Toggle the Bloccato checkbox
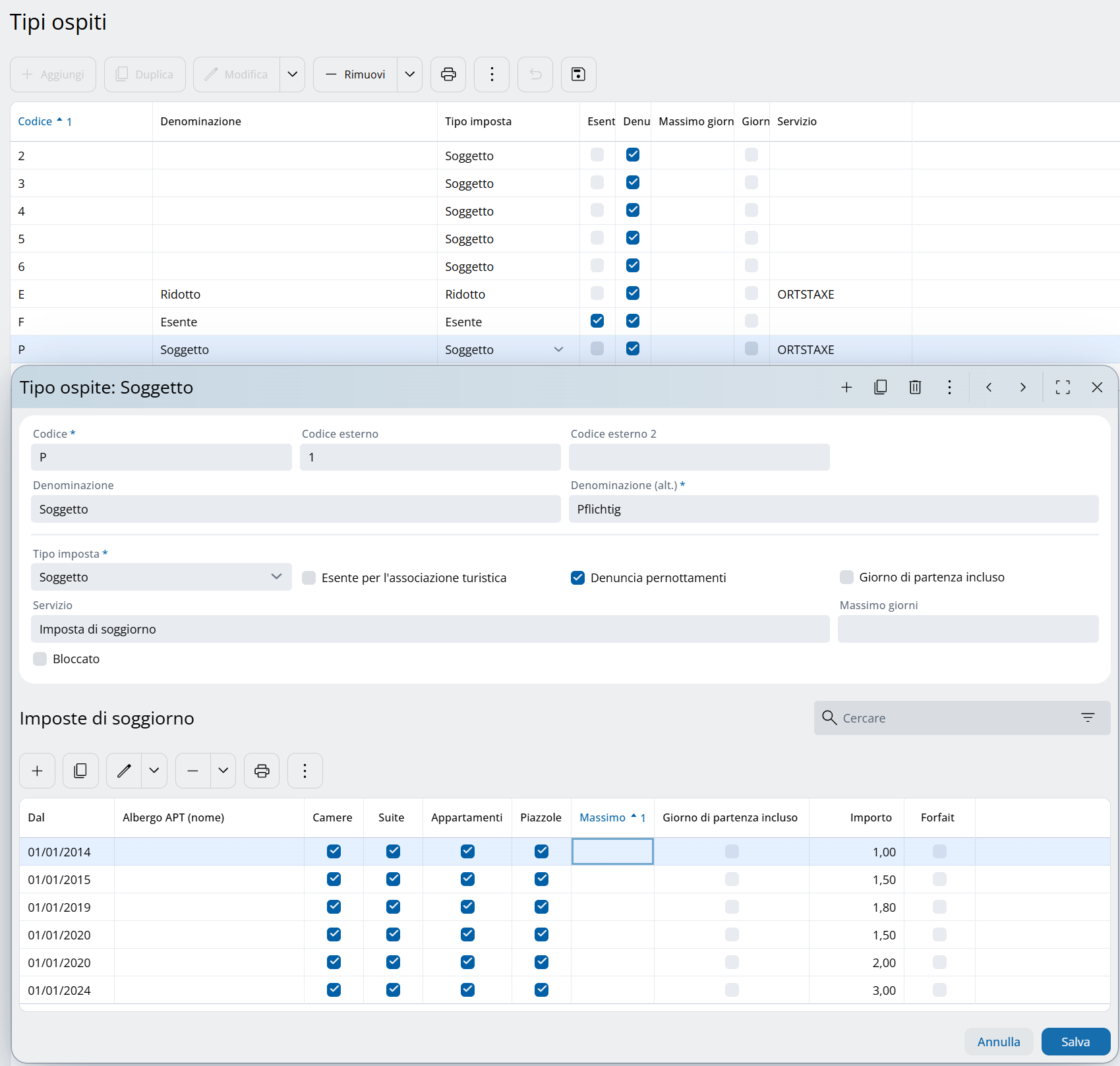Viewport: 1120px width, 1066px height. coord(40,659)
